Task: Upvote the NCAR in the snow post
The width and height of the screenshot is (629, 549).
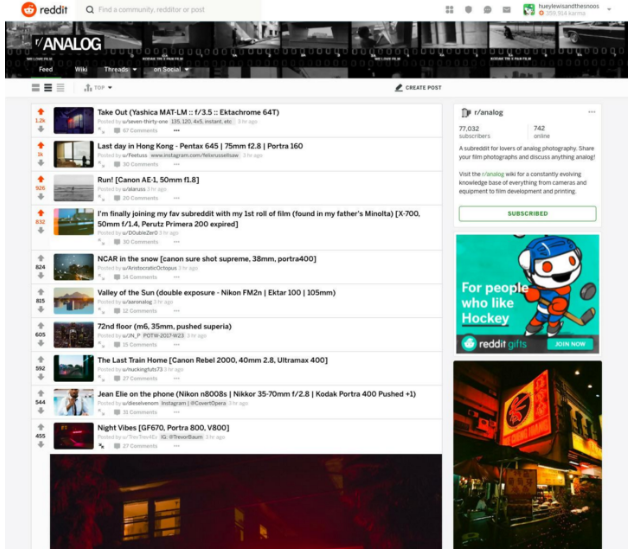Action: (x=41, y=258)
